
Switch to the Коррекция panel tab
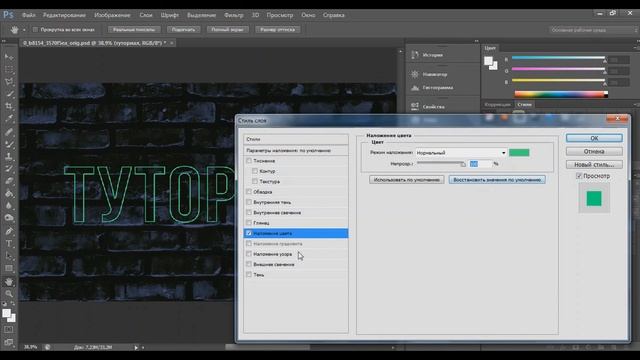(498, 104)
